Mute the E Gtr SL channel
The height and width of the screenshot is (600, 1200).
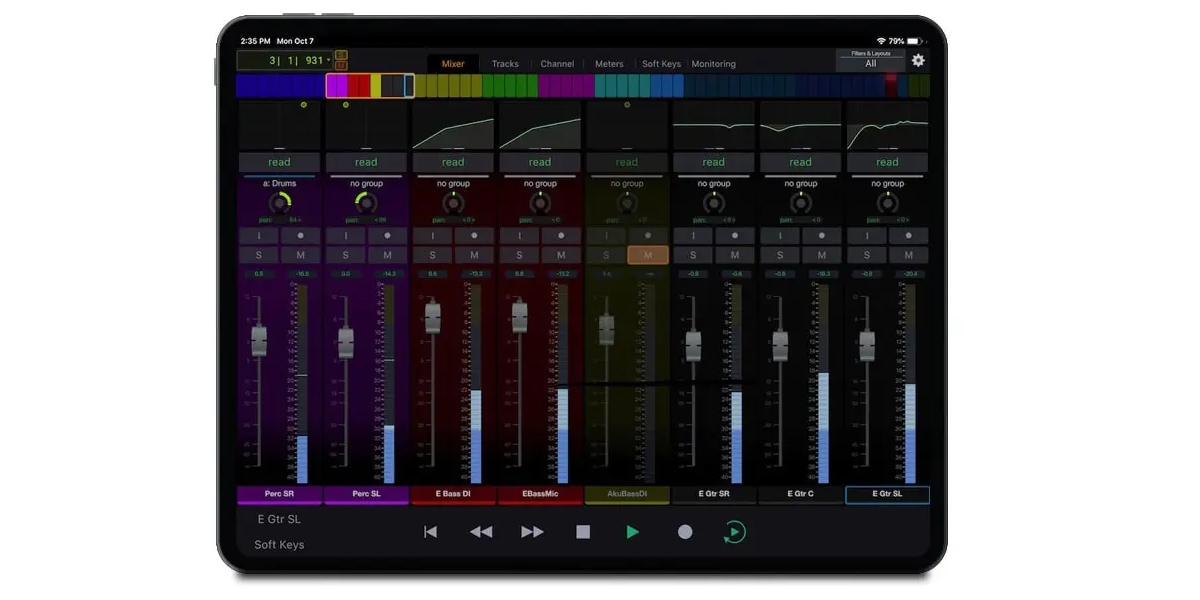click(909, 255)
